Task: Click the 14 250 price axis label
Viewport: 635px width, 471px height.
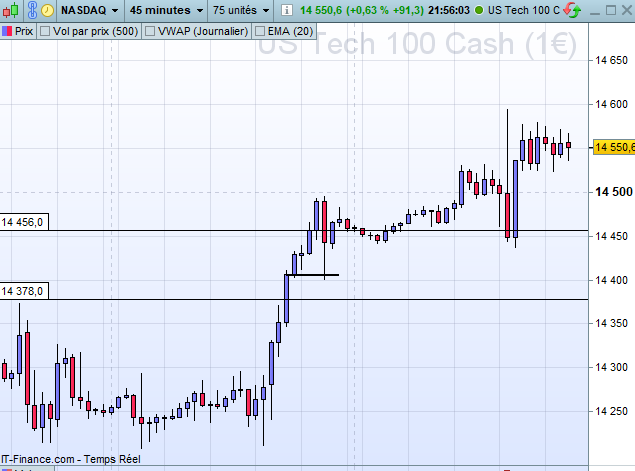Action: point(611,411)
